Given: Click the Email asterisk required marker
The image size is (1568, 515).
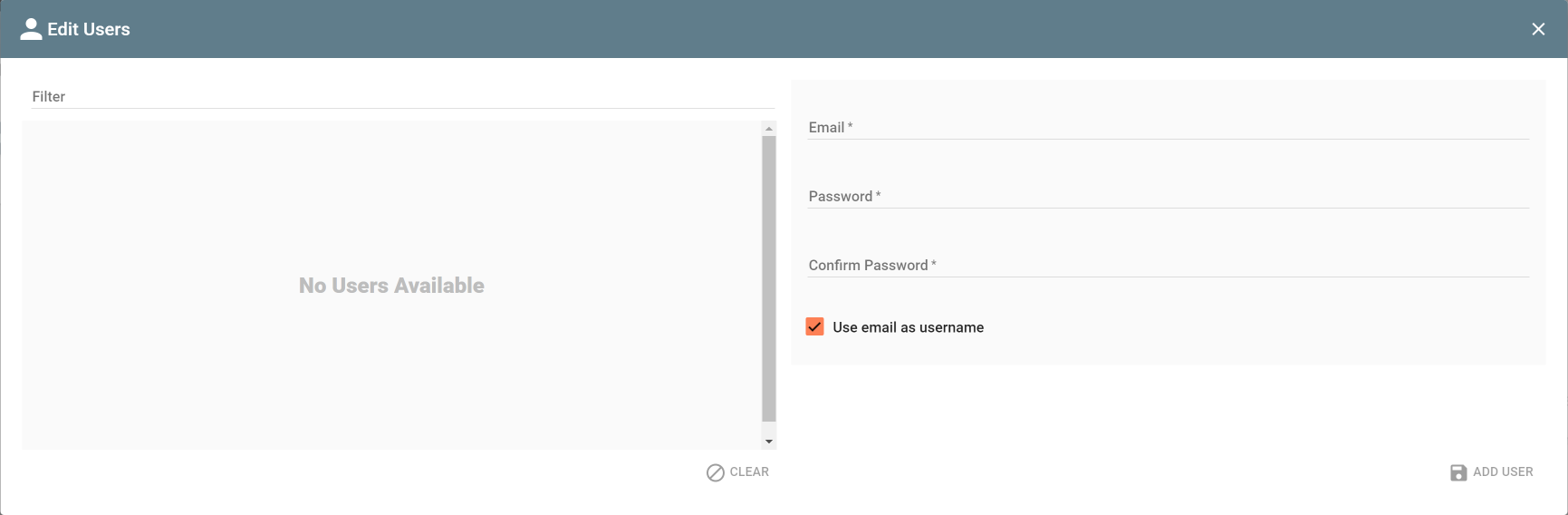Looking at the screenshot, I should [x=850, y=126].
